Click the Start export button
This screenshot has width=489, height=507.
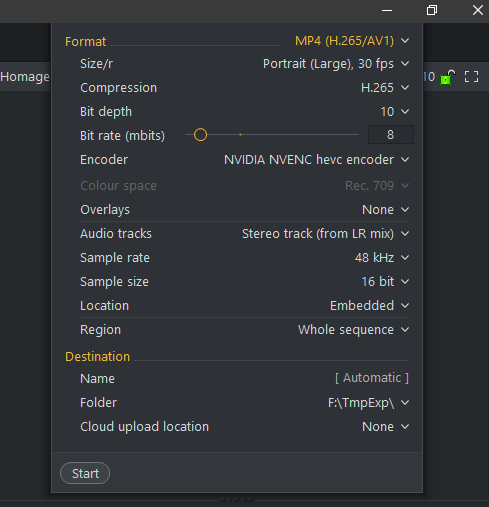[85, 473]
